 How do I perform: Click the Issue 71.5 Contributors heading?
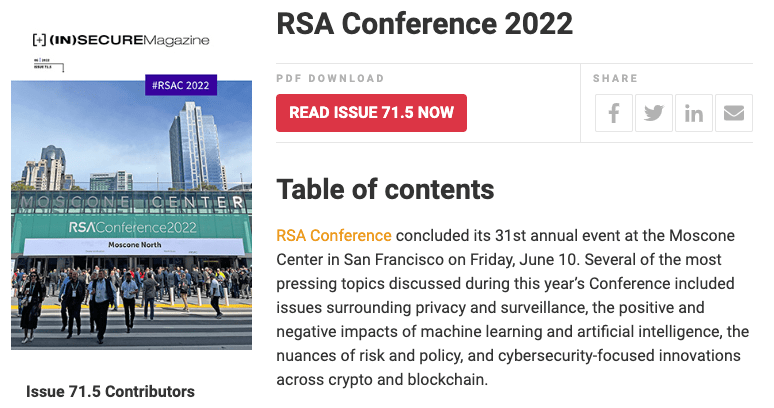[x=110, y=391]
